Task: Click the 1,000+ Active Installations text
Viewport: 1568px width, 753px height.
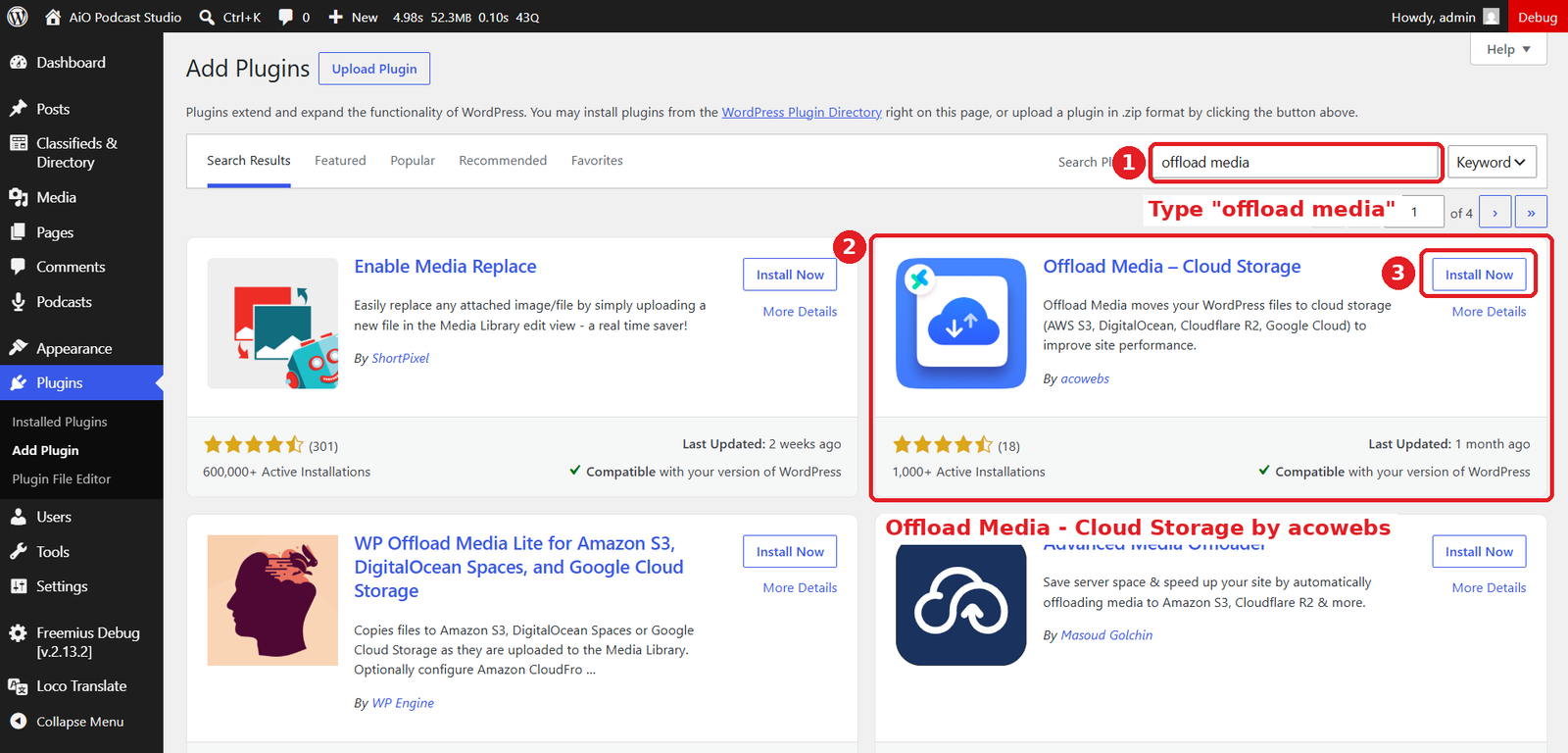Action: pyautogui.click(x=968, y=472)
